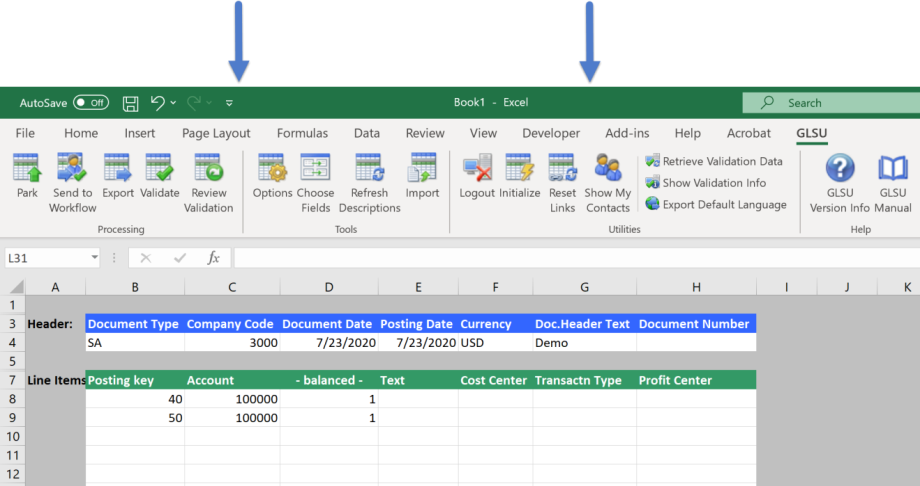Click into the formula bar input
The image size is (920, 486).
click(577, 258)
